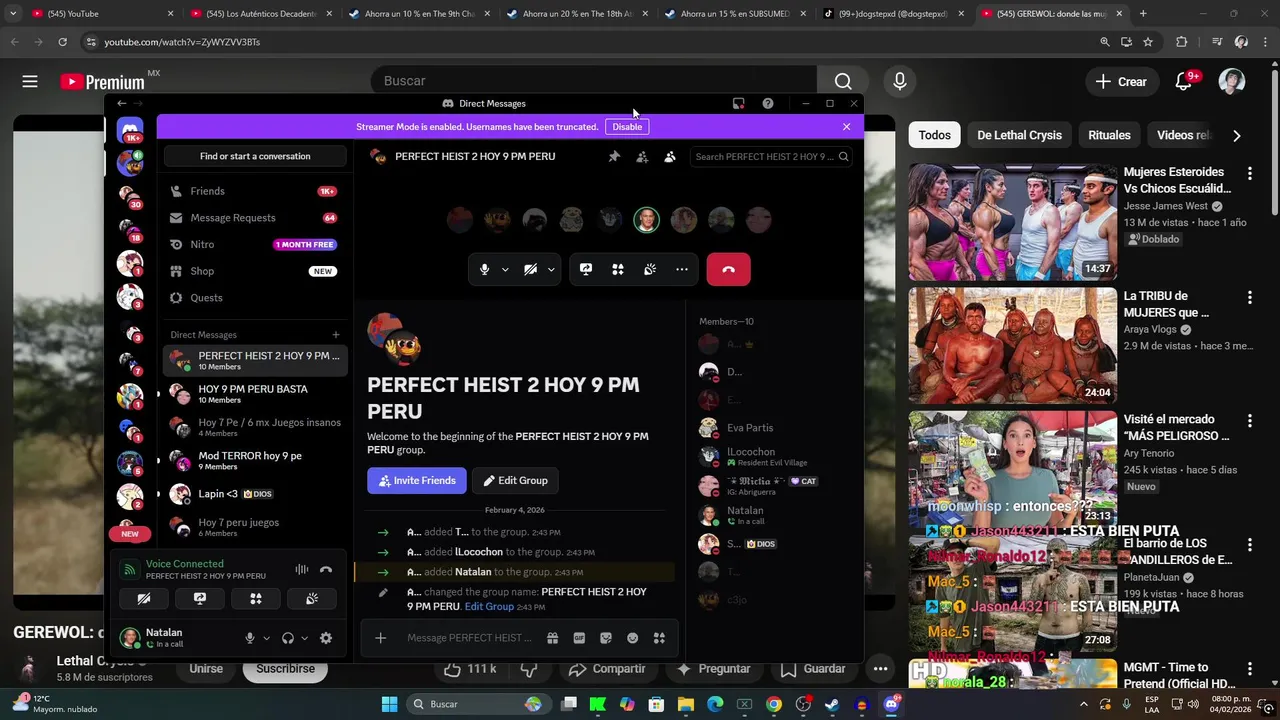
Task: Open Shop in Discord sidebar
Action: coord(256,271)
